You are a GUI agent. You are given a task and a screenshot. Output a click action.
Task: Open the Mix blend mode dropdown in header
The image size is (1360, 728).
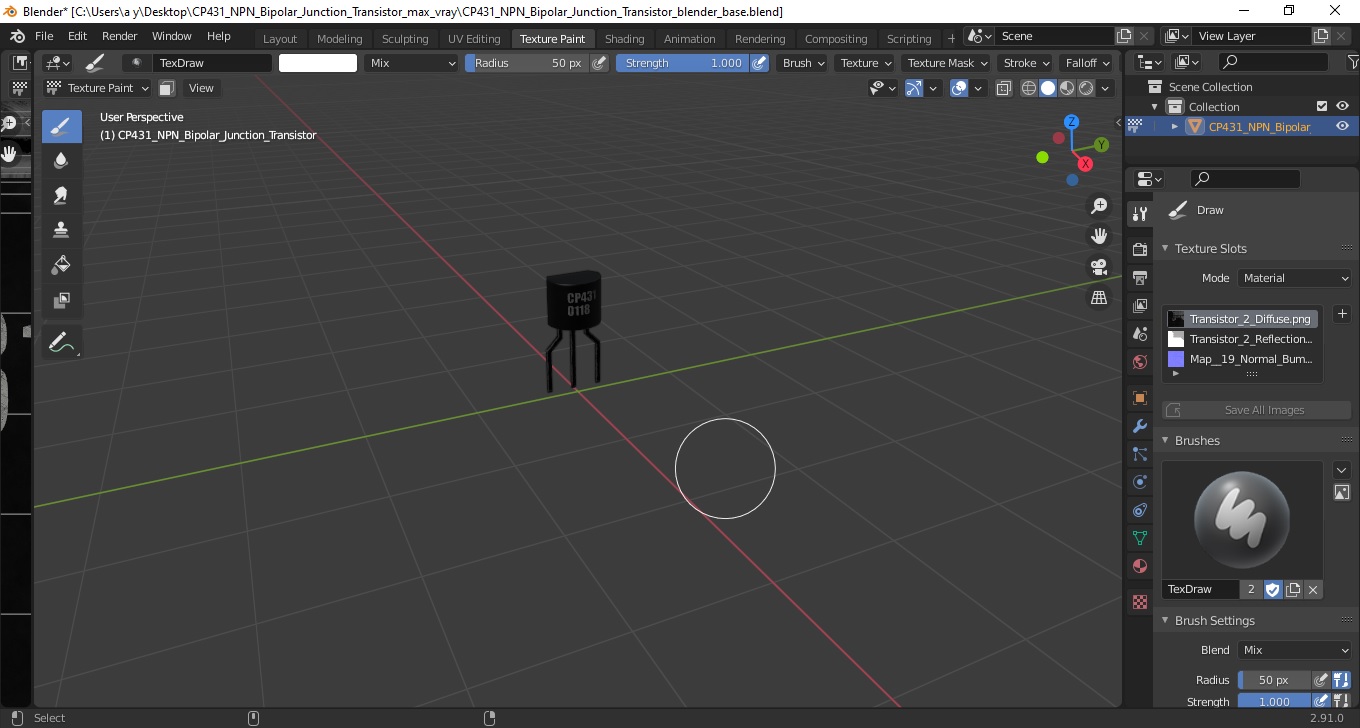pos(411,63)
